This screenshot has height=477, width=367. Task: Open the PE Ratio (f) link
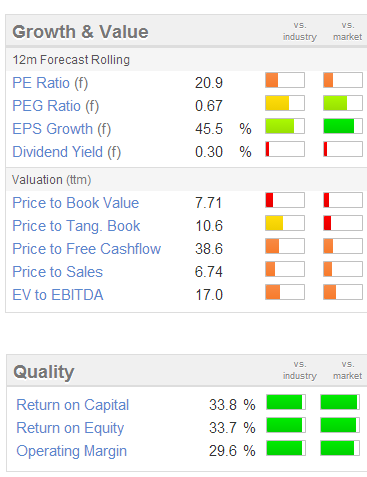coord(50,83)
